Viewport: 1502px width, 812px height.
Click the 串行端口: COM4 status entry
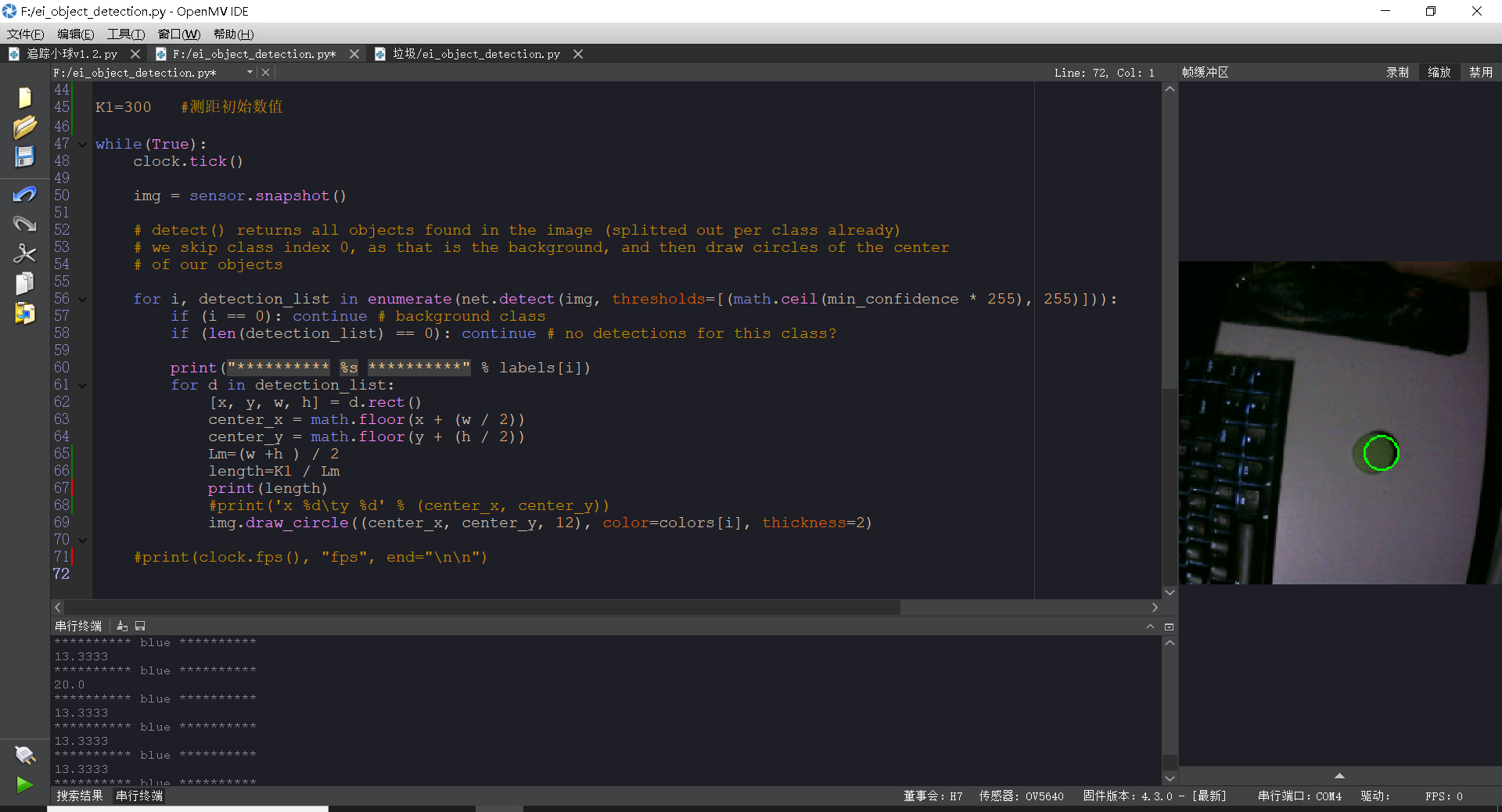1299,796
